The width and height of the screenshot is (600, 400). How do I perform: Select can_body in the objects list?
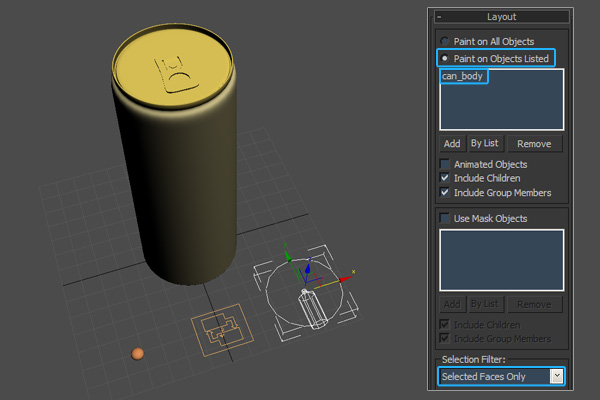463,77
